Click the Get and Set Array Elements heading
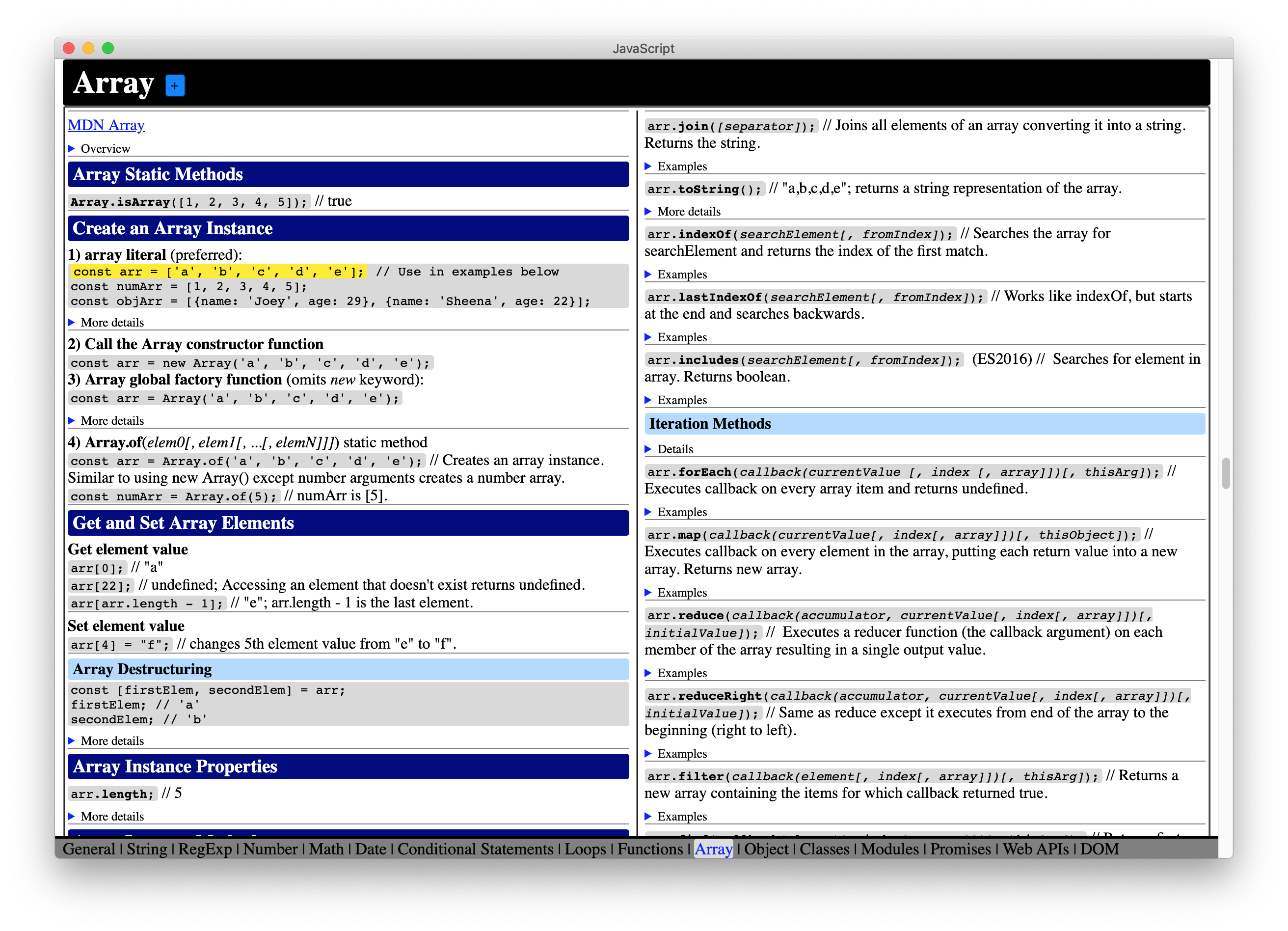Screen dimensions: 1288x931 point(348,523)
